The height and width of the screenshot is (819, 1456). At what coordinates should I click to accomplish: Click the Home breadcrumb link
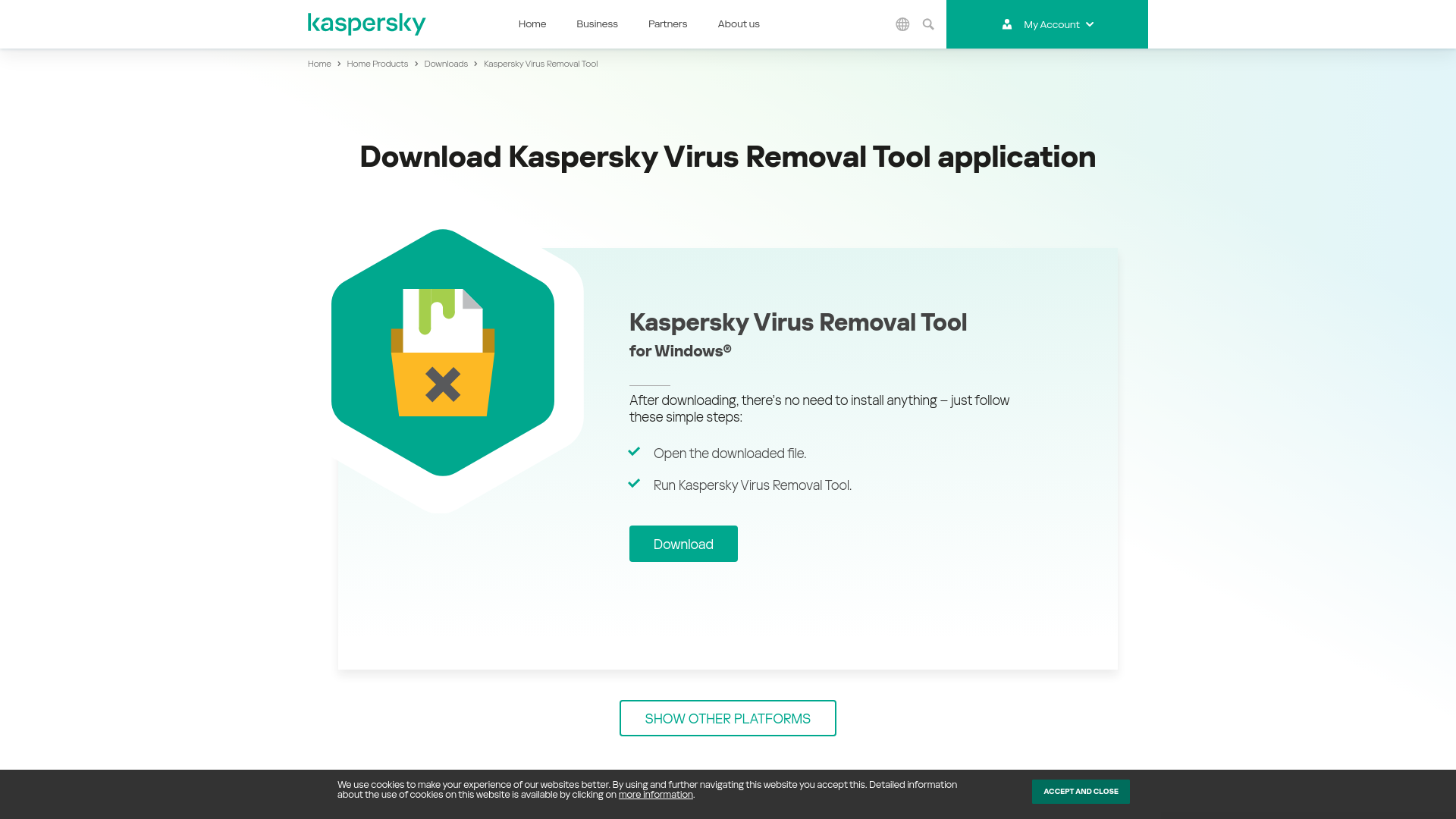[x=319, y=64]
